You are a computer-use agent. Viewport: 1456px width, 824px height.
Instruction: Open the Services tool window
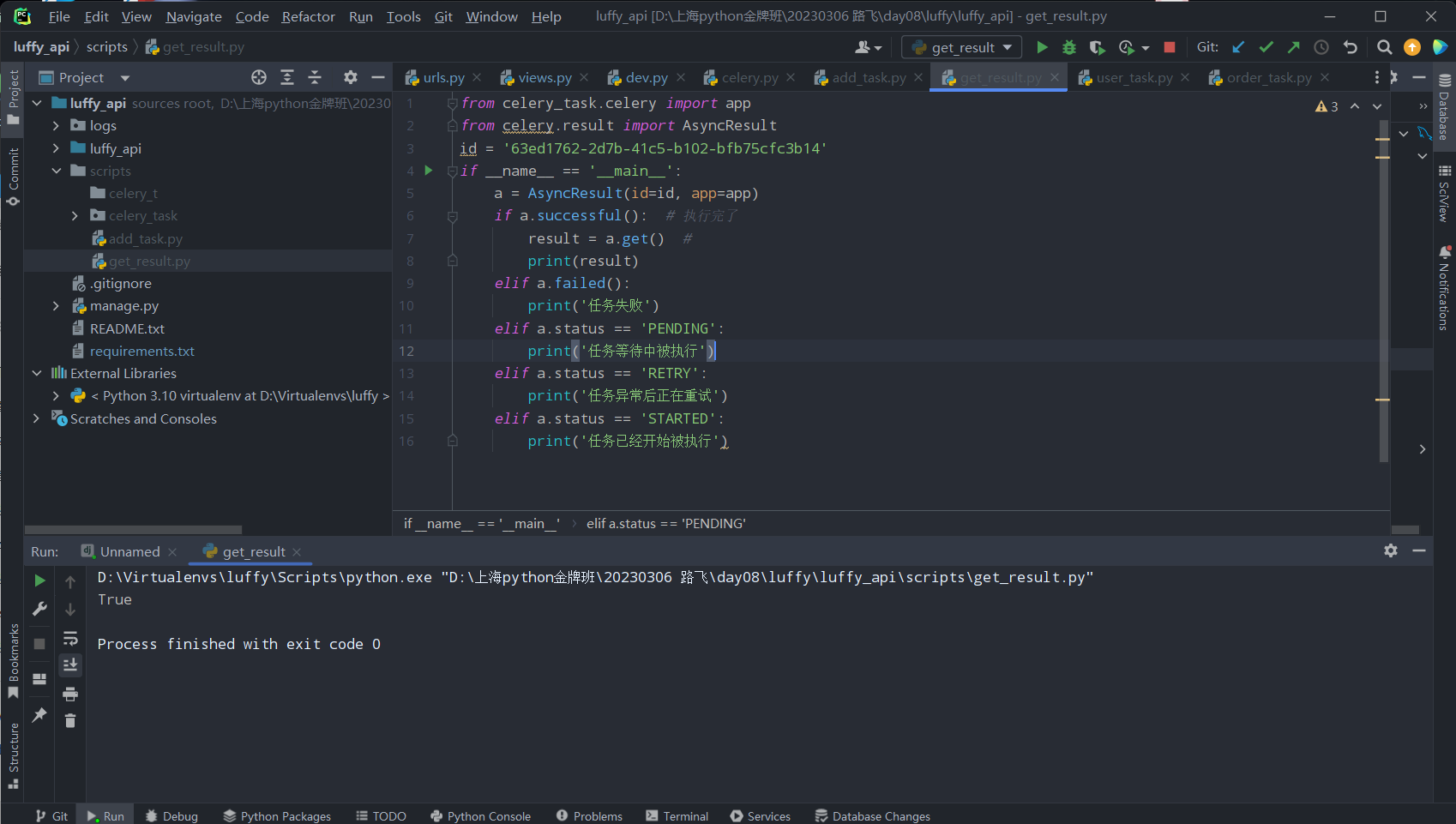760,815
